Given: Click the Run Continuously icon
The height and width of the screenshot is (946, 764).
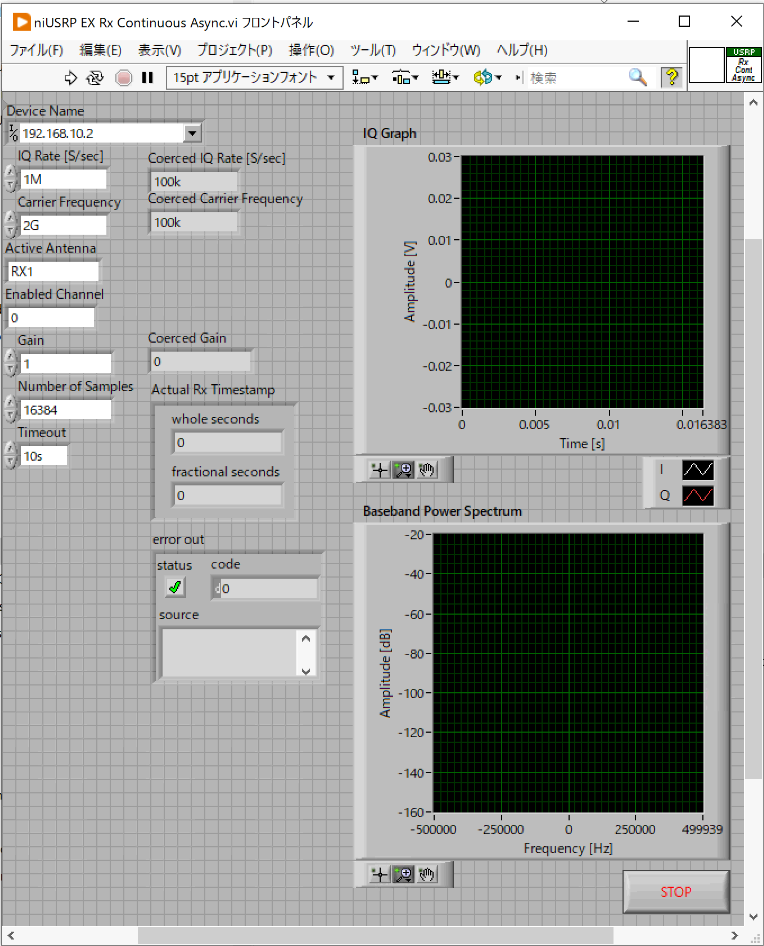Looking at the screenshot, I should [95, 78].
